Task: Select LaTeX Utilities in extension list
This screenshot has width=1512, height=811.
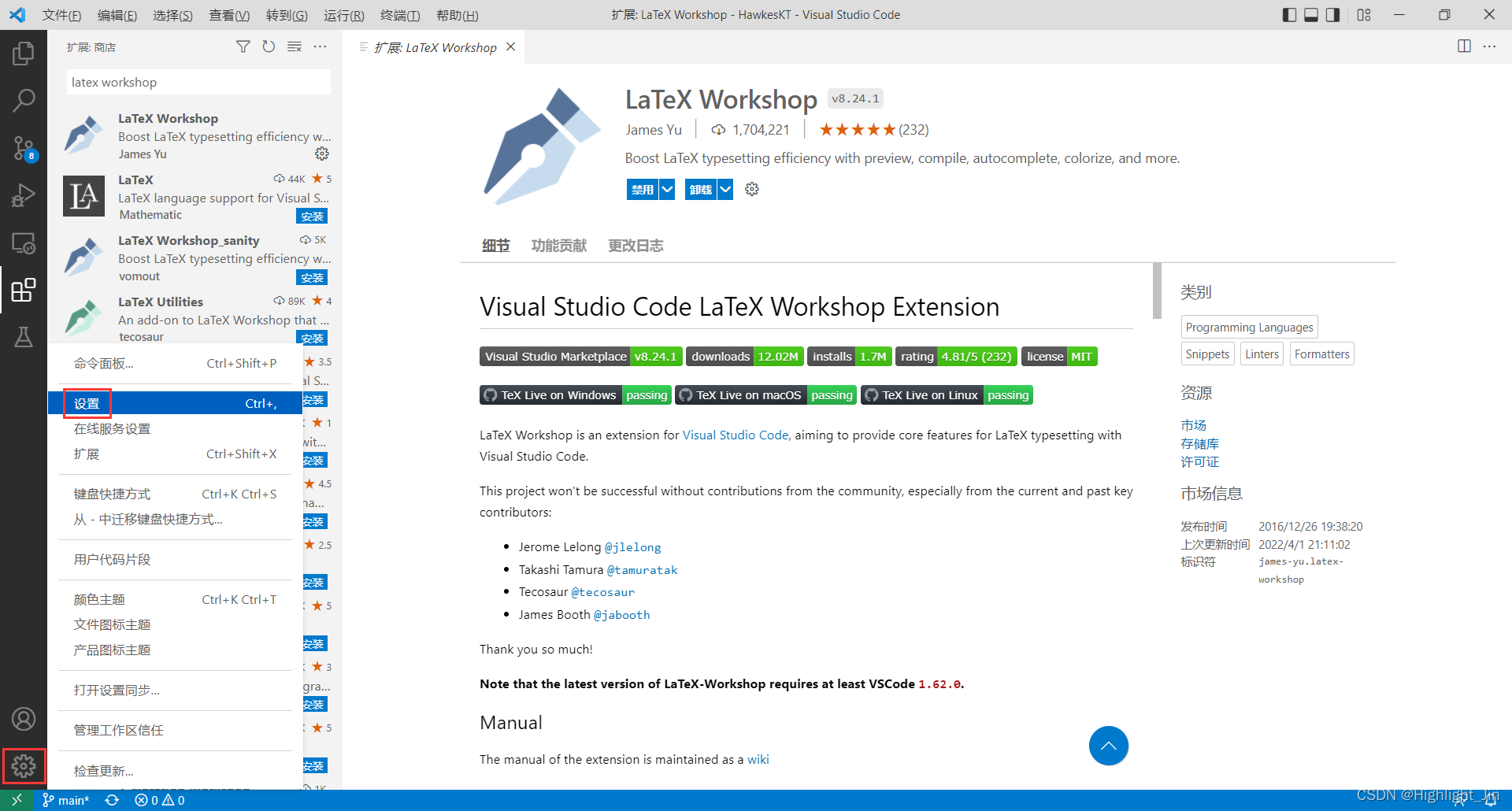Action: click(195, 318)
